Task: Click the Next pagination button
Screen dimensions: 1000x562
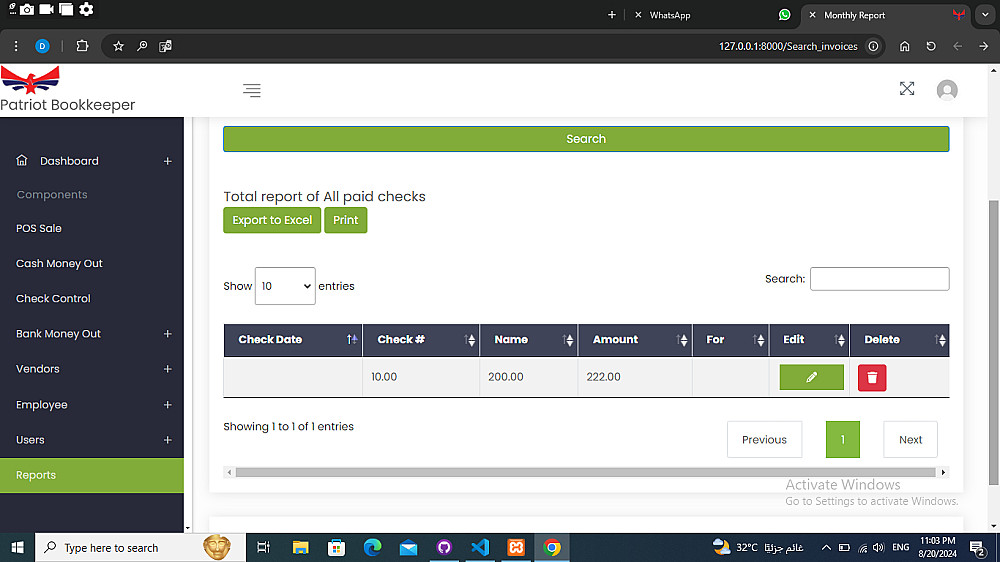Action: (x=910, y=440)
